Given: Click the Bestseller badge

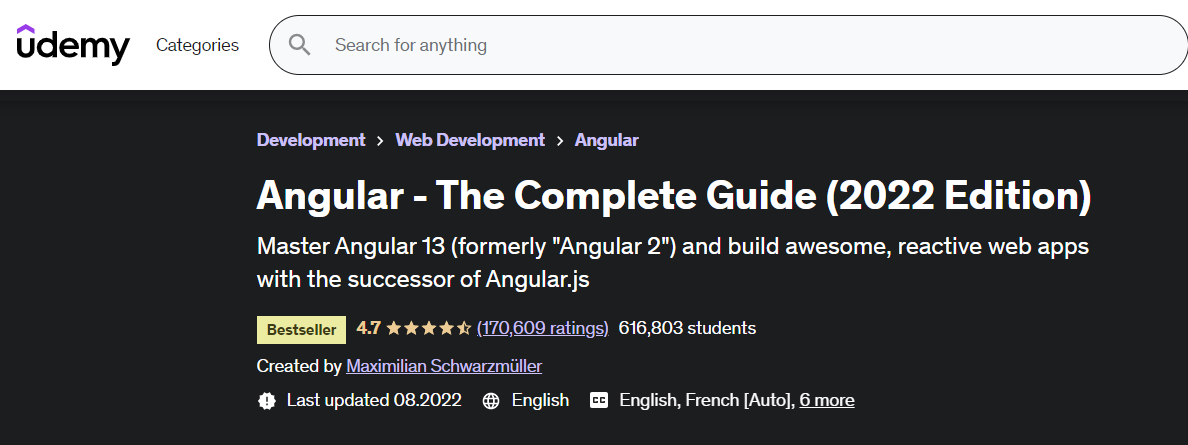Looking at the screenshot, I should coord(302,330).
